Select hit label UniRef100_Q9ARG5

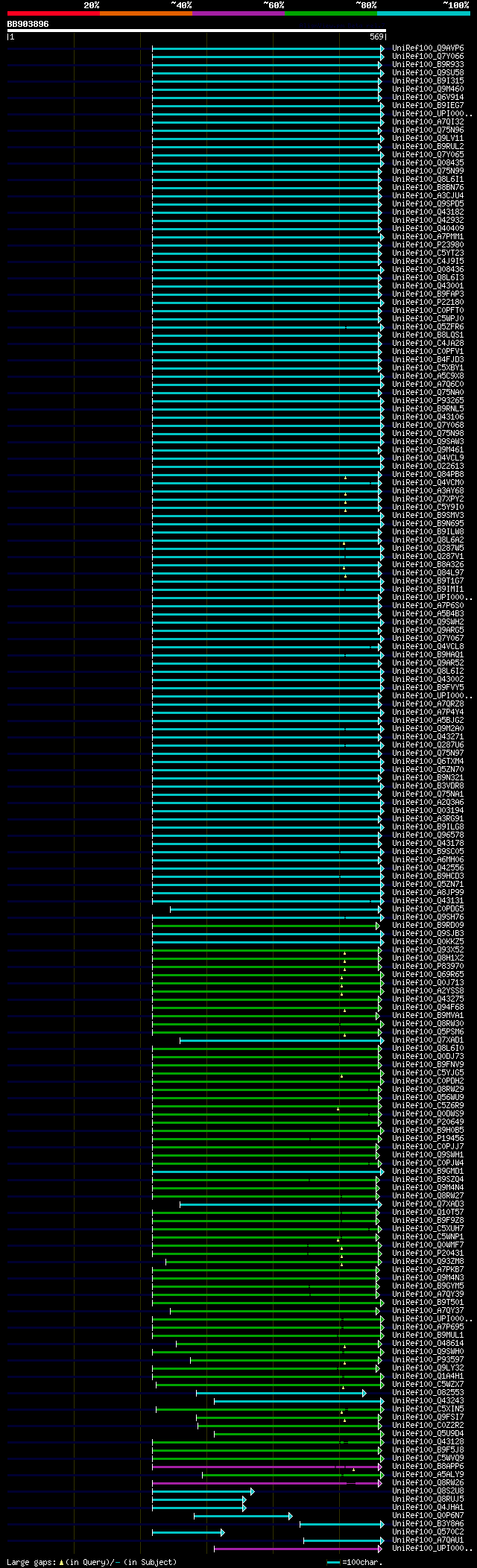pyautogui.click(x=428, y=630)
